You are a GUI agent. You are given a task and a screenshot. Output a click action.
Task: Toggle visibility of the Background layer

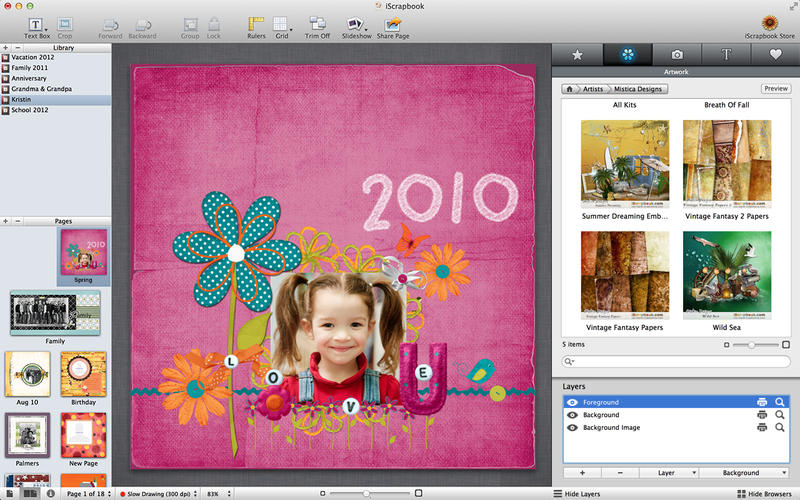tap(572, 415)
